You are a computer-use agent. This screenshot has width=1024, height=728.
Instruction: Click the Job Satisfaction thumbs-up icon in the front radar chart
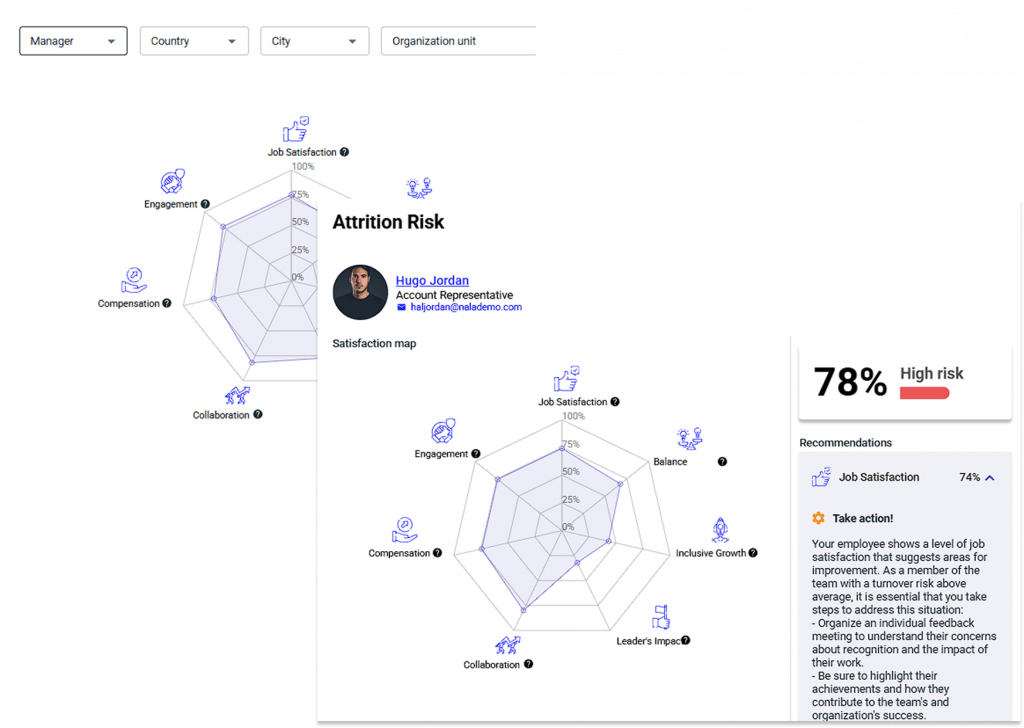click(x=567, y=380)
